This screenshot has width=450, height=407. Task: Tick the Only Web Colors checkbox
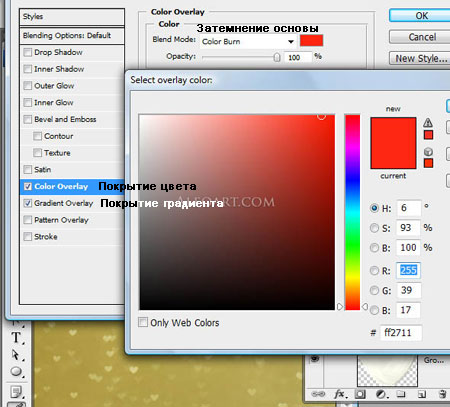click(143, 322)
